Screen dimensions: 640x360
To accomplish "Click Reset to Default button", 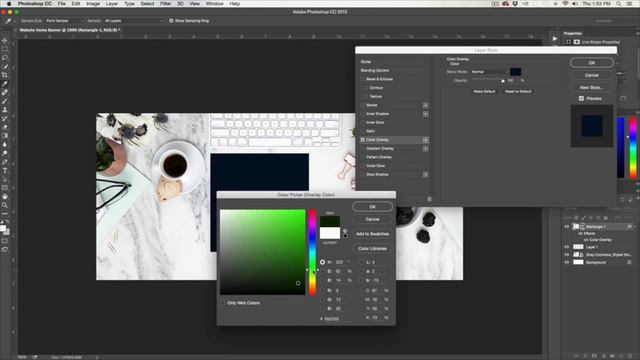I will [x=518, y=91].
